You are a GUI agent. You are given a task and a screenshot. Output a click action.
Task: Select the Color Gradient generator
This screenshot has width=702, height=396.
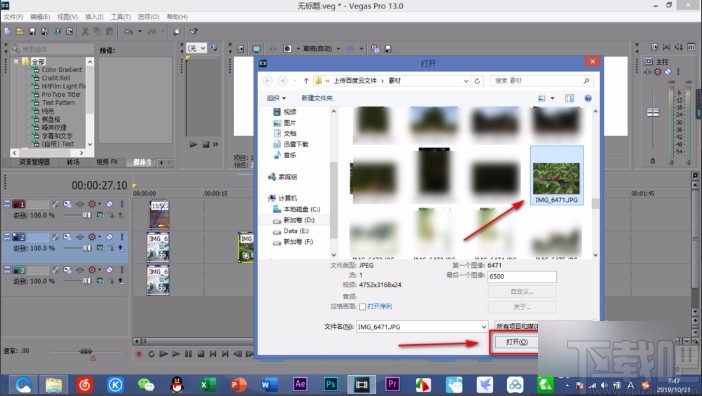(62, 70)
